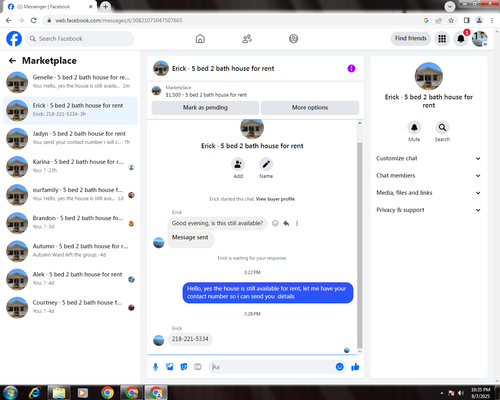Add people to the Erick chat
Image resolution: width=500 pixels, height=400 pixels.
238,164
